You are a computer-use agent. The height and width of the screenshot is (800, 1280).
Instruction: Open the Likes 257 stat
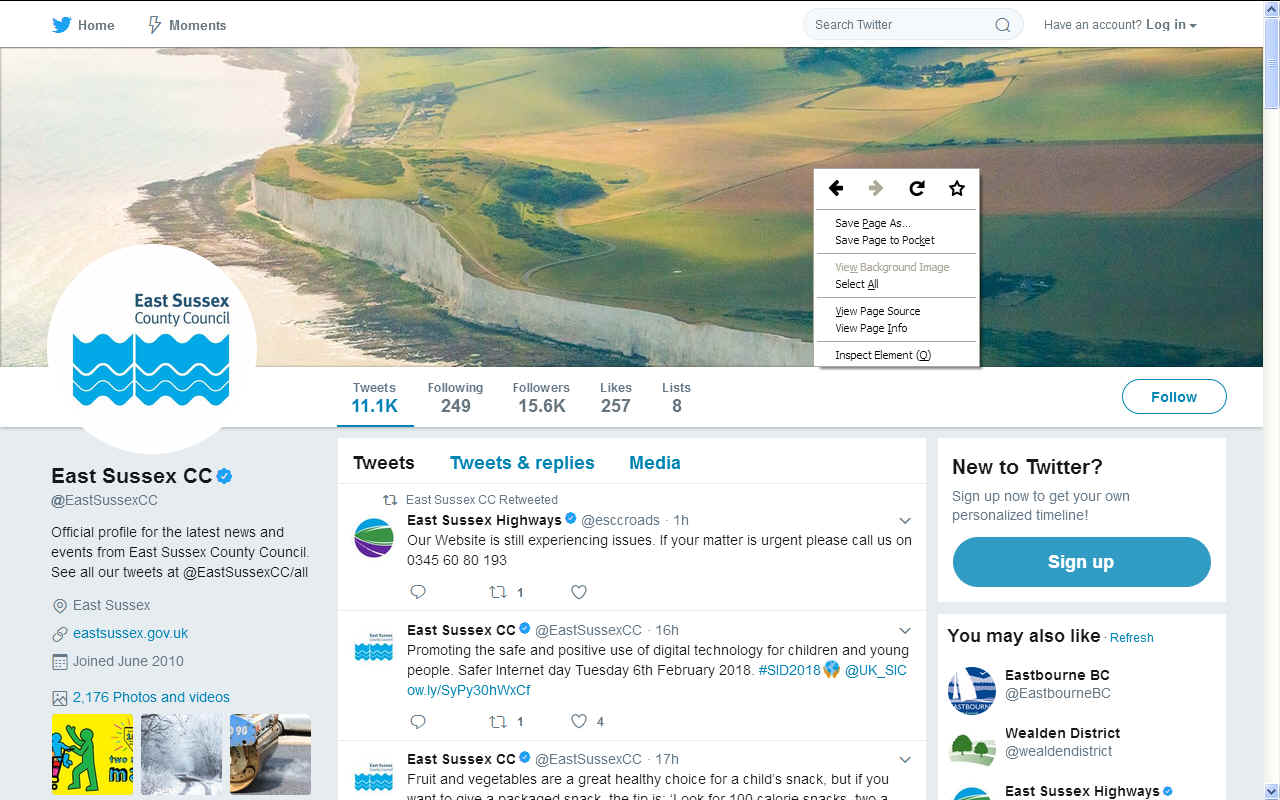[x=616, y=397]
